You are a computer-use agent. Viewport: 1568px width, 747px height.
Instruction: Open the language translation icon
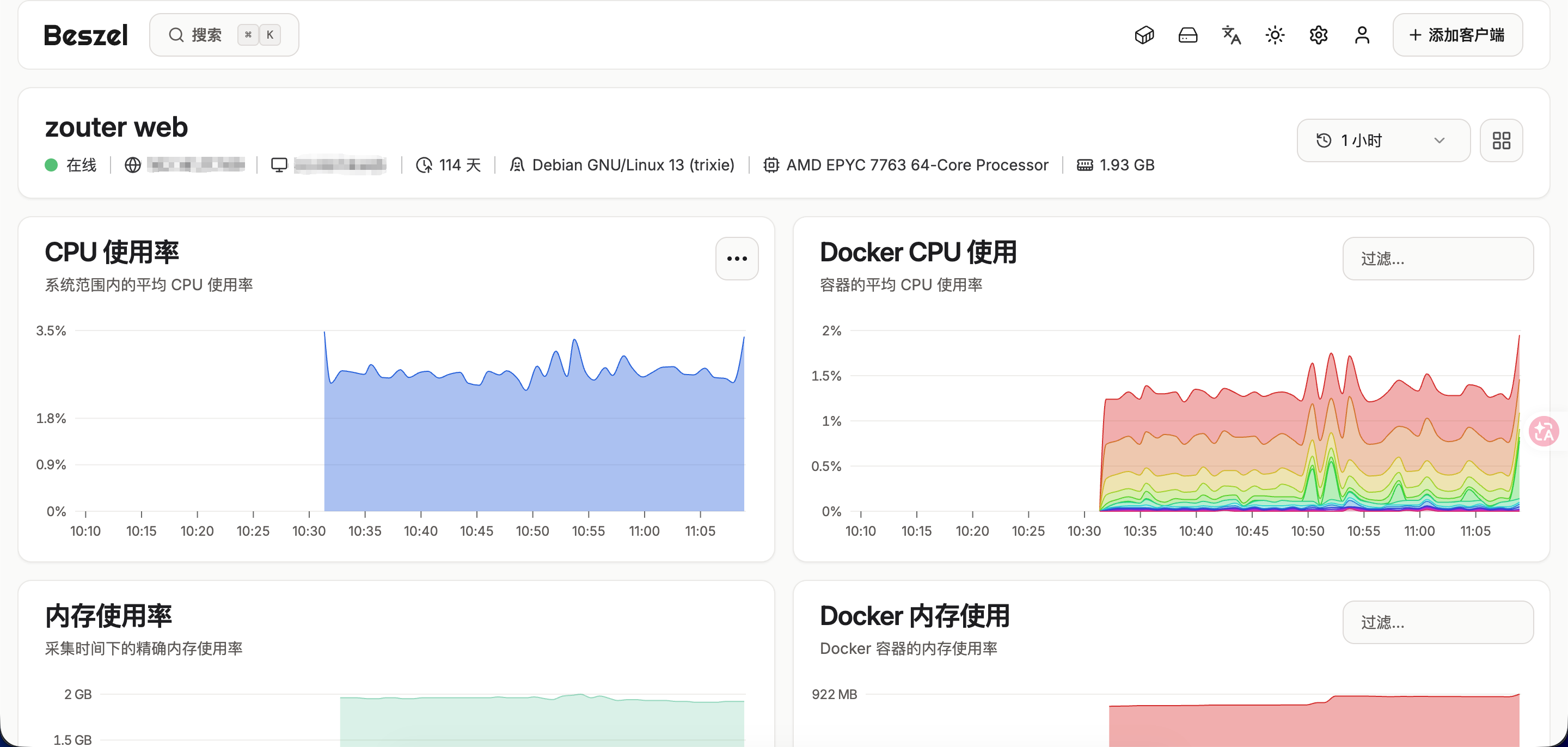click(1232, 35)
